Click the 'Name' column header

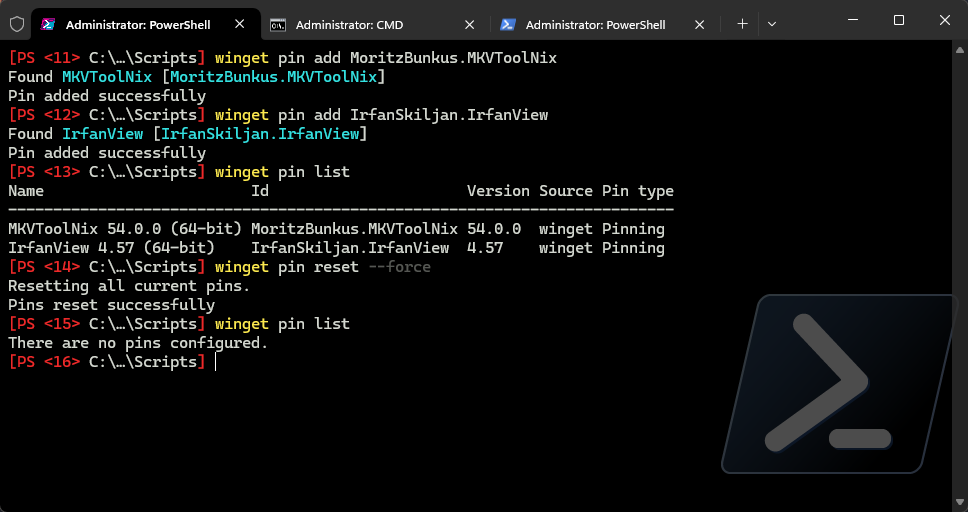coord(26,191)
